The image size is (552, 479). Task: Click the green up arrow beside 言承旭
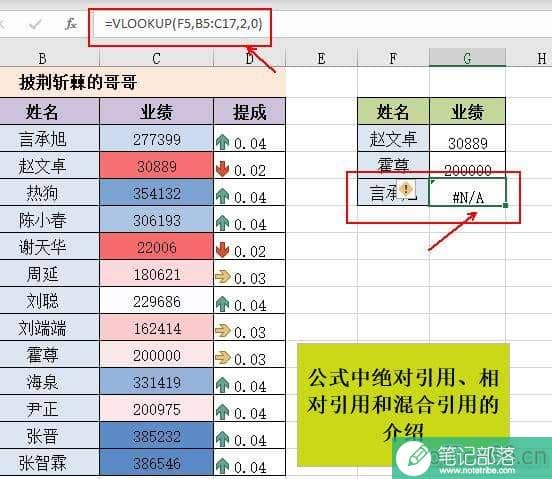pos(222,142)
